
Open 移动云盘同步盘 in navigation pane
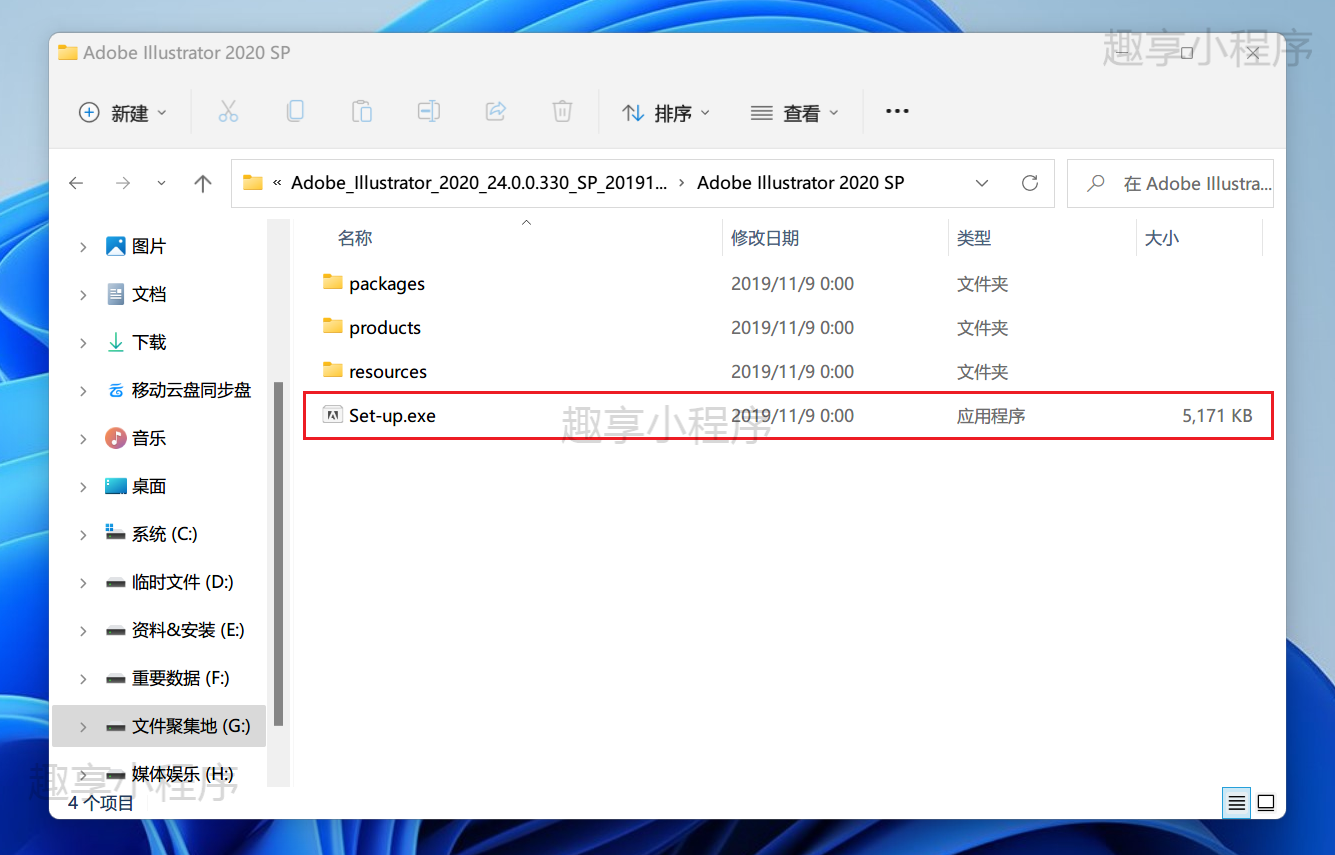point(191,390)
